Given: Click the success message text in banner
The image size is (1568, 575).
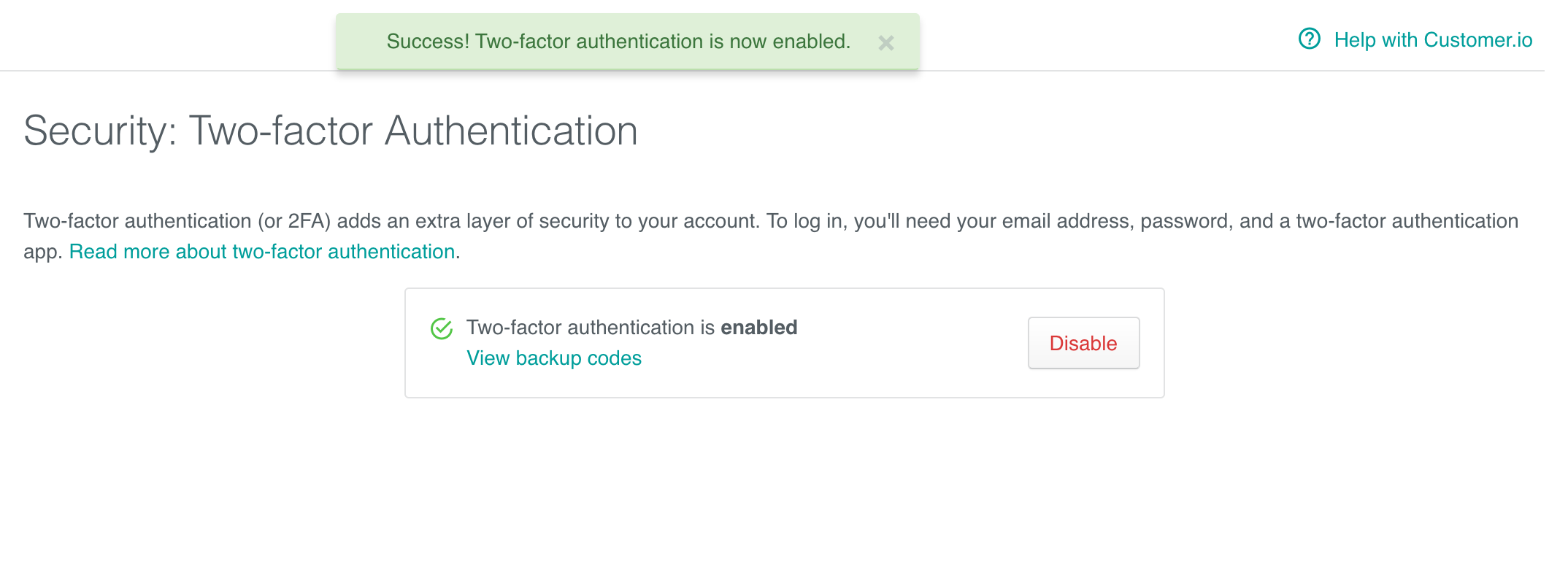Looking at the screenshot, I should [618, 42].
